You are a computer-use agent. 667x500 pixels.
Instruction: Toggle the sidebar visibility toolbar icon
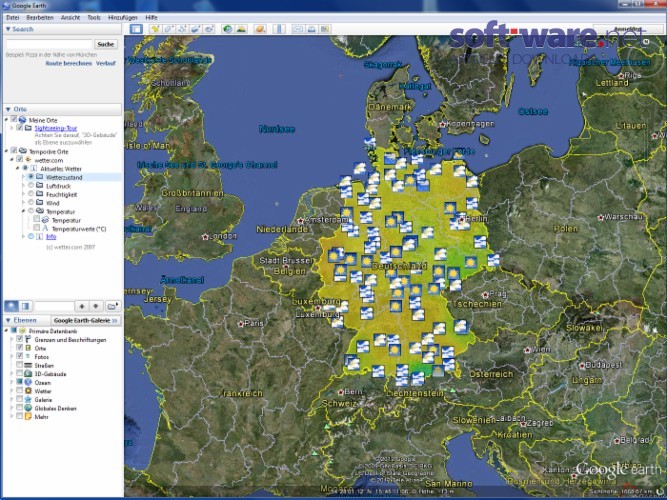(136, 29)
